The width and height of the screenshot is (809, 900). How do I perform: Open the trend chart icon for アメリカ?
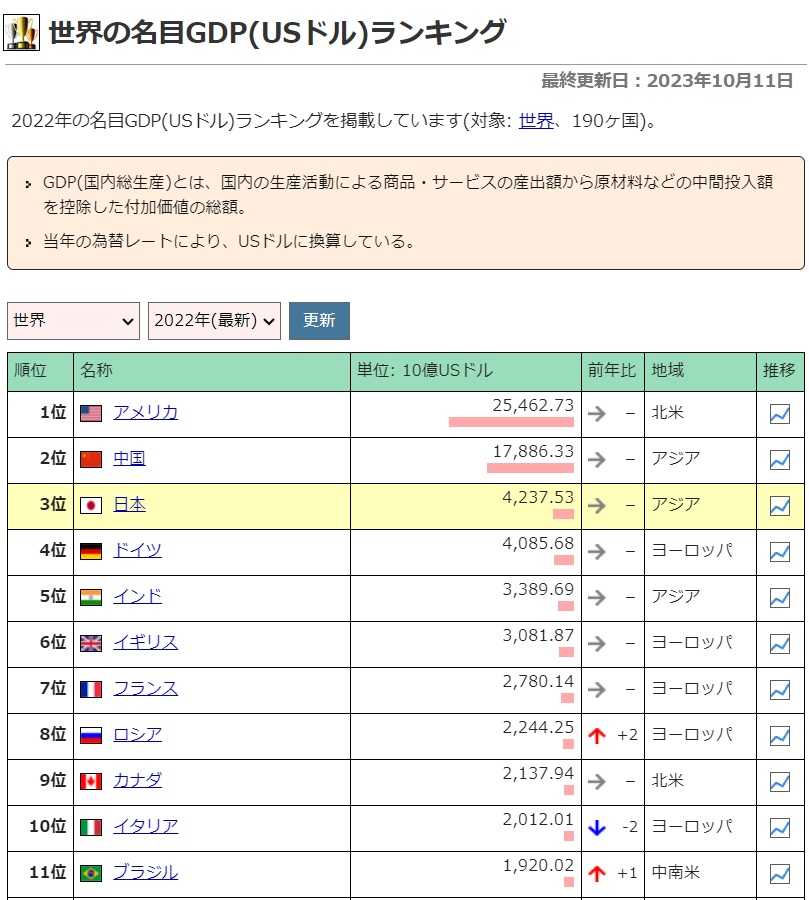click(x=779, y=414)
